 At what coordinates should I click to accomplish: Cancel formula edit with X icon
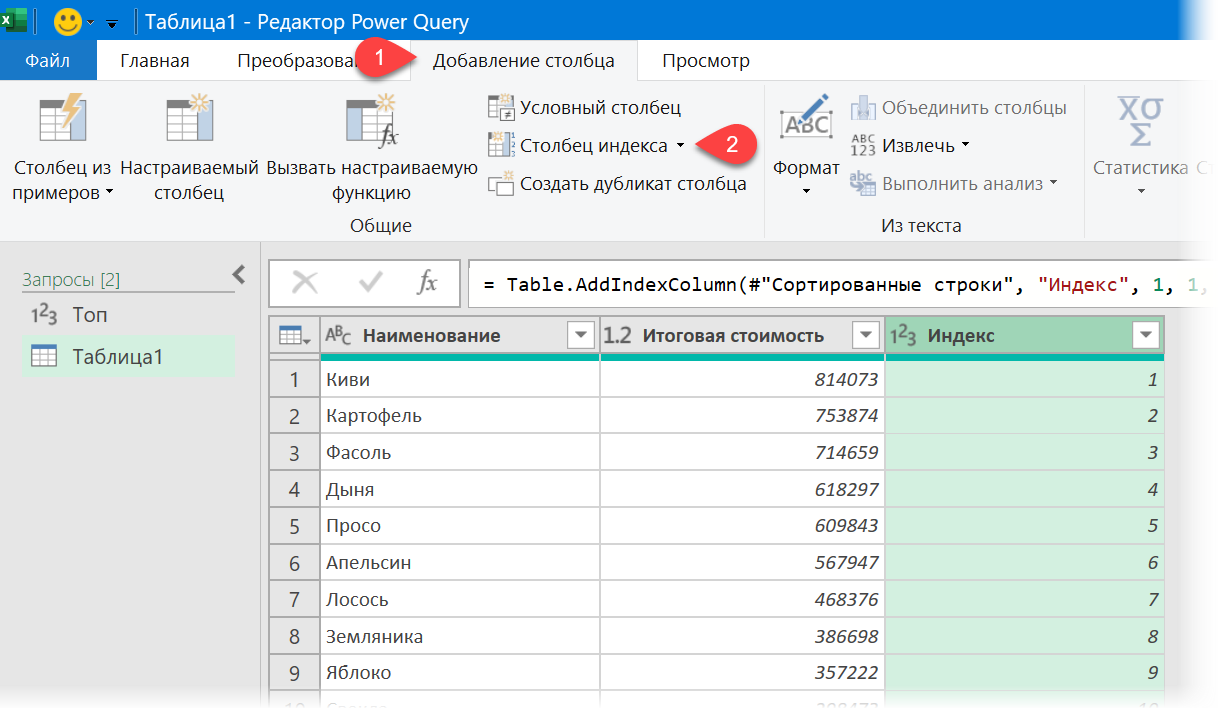pyautogui.click(x=304, y=283)
